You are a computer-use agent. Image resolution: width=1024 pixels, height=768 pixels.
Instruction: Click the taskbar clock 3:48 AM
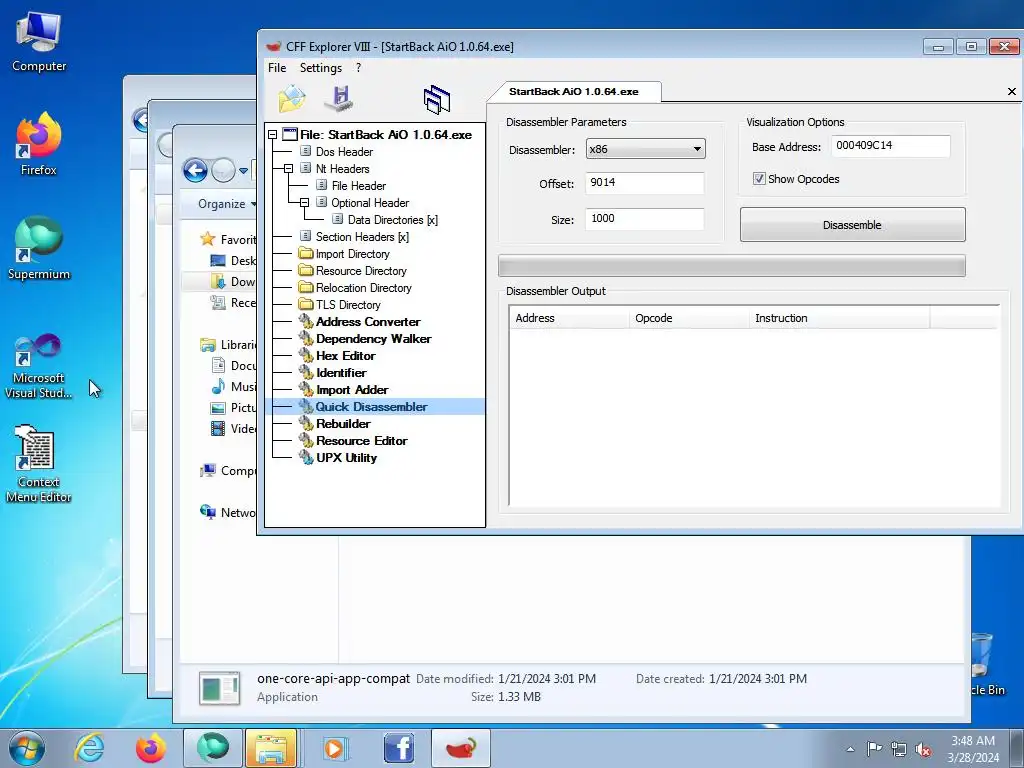click(972, 741)
